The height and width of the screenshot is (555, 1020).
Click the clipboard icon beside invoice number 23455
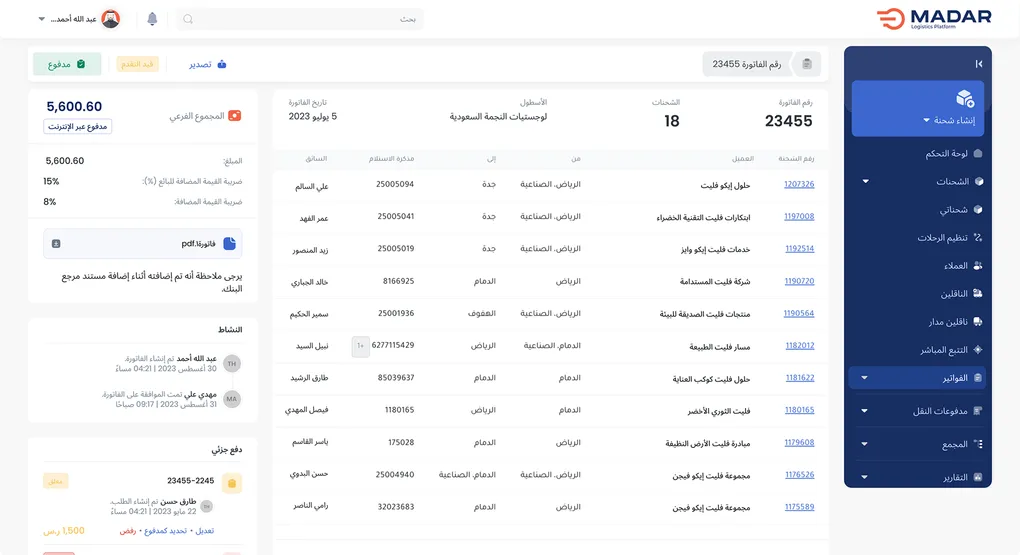point(807,64)
